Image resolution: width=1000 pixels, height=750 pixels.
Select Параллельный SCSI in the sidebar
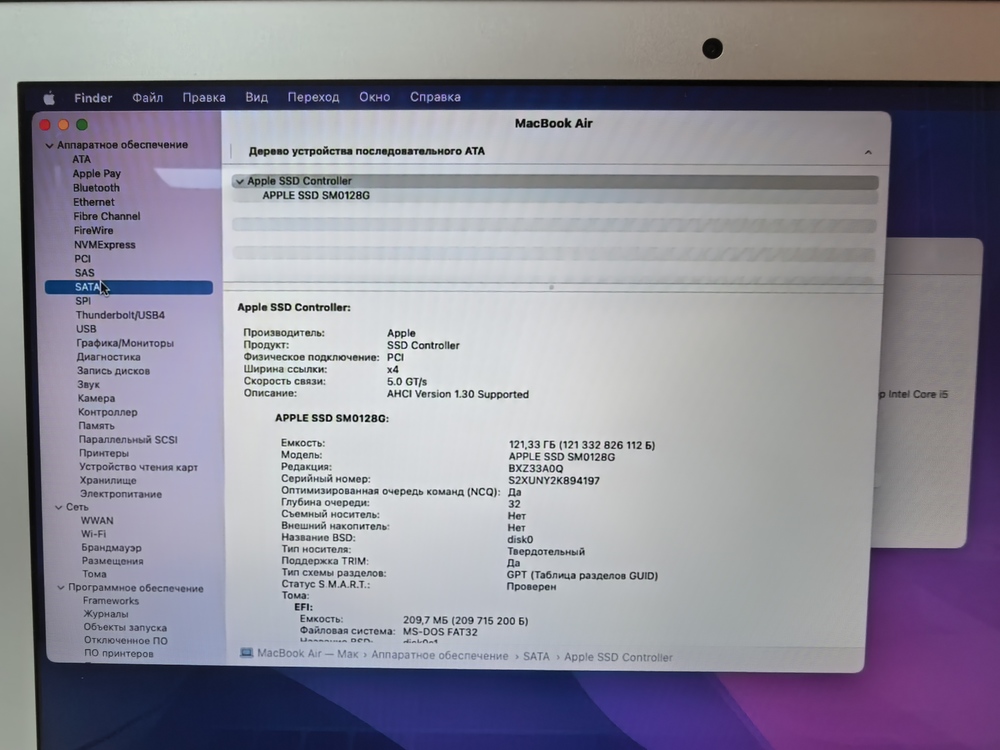(x=128, y=439)
